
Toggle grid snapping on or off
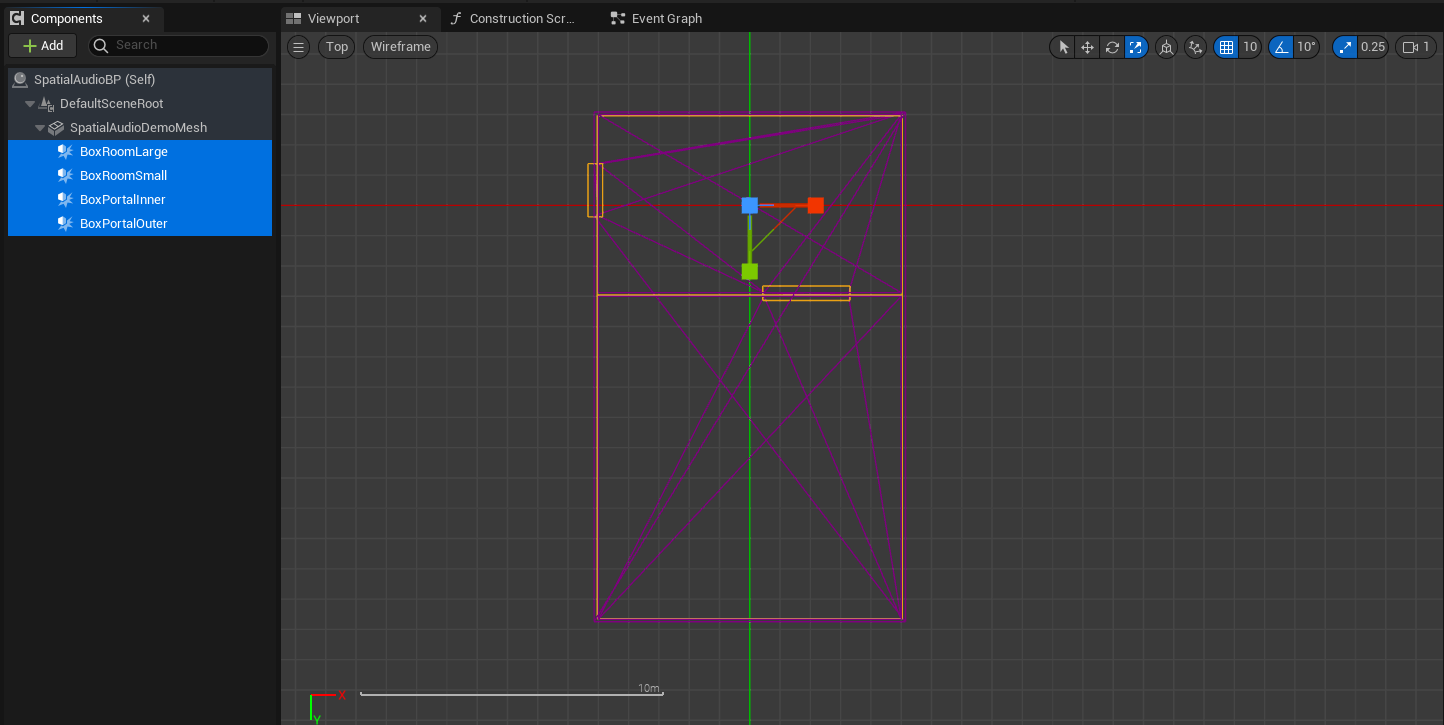(x=1226, y=47)
